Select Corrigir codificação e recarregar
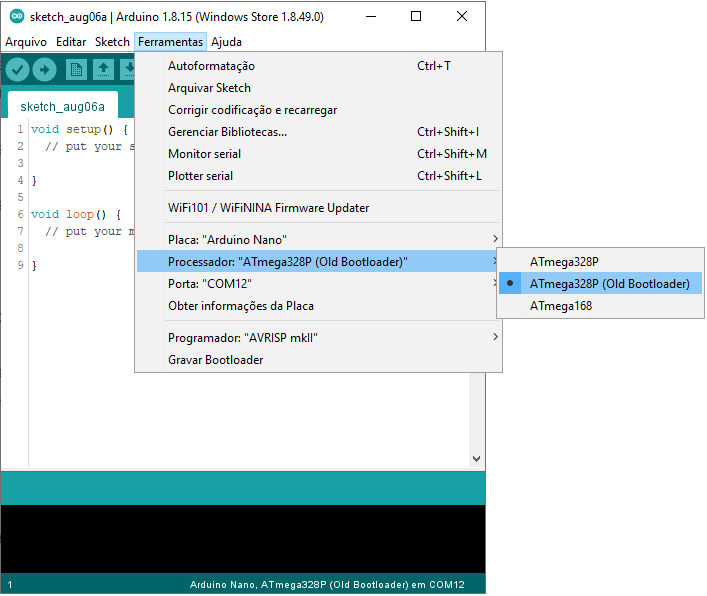 (319, 110)
